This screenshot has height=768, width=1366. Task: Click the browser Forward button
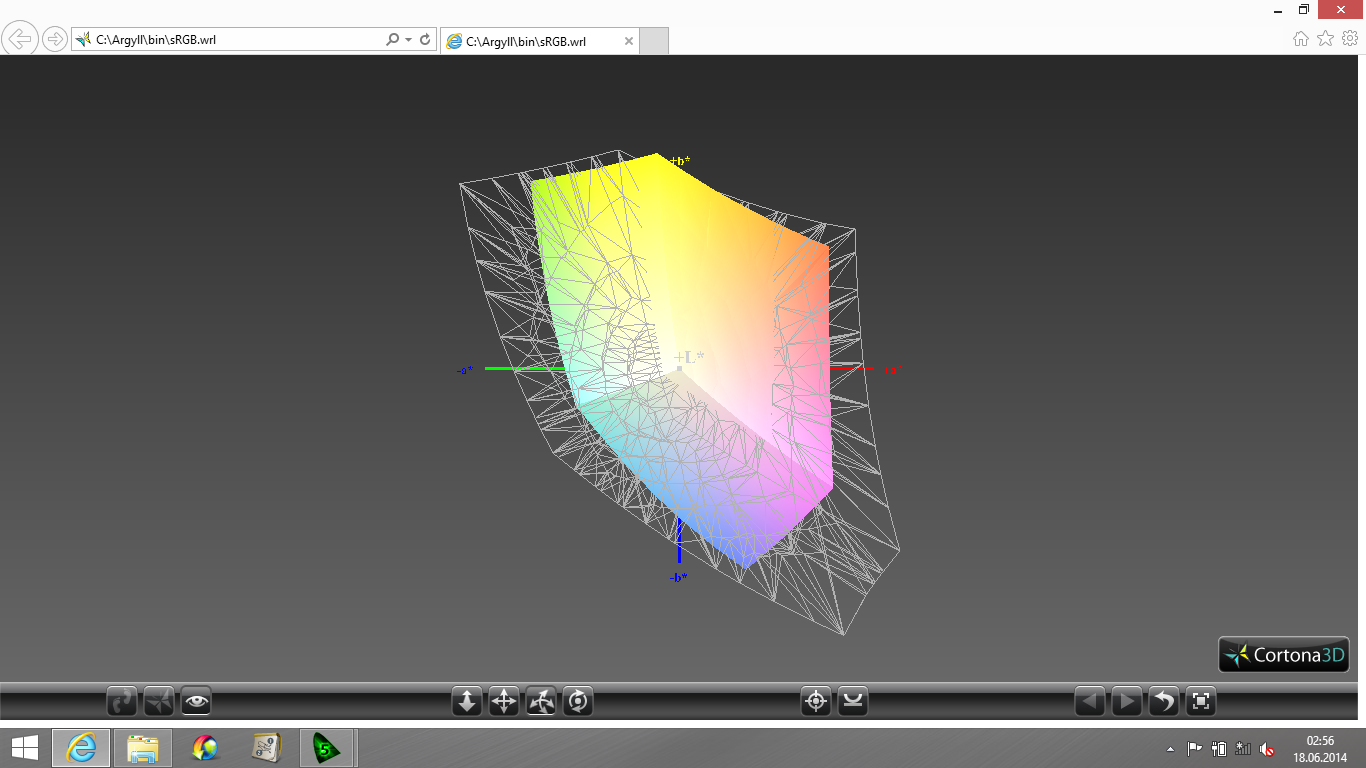point(54,40)
